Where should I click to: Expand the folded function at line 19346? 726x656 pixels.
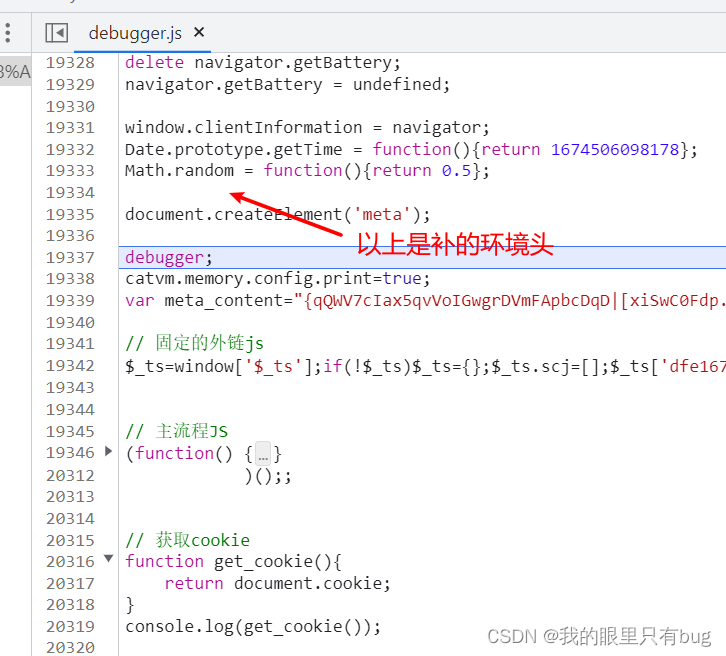click(x=108, y=451)
